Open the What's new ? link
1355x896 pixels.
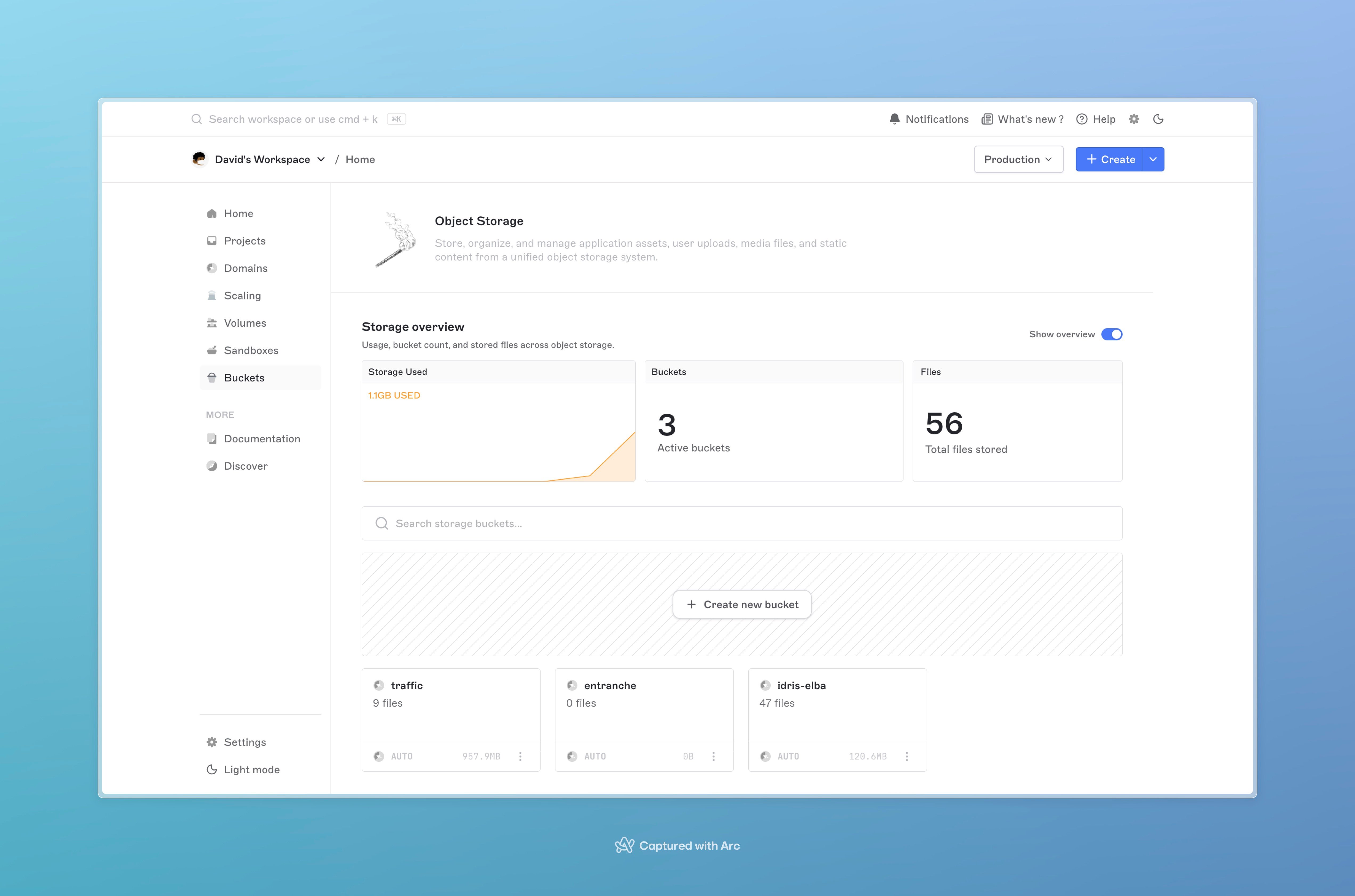[1030, 119]
